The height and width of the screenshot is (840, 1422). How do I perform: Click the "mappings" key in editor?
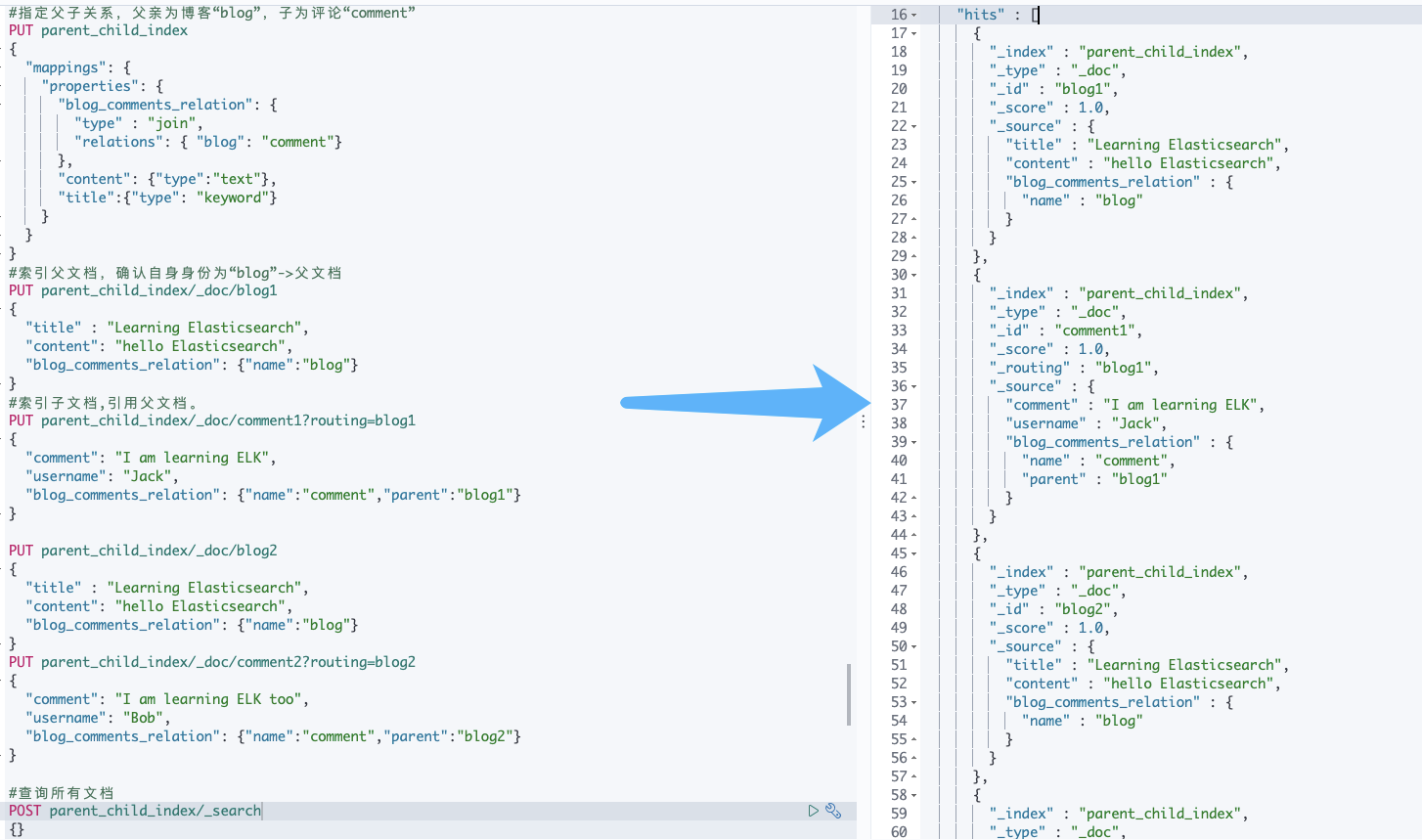pos(64,67)
